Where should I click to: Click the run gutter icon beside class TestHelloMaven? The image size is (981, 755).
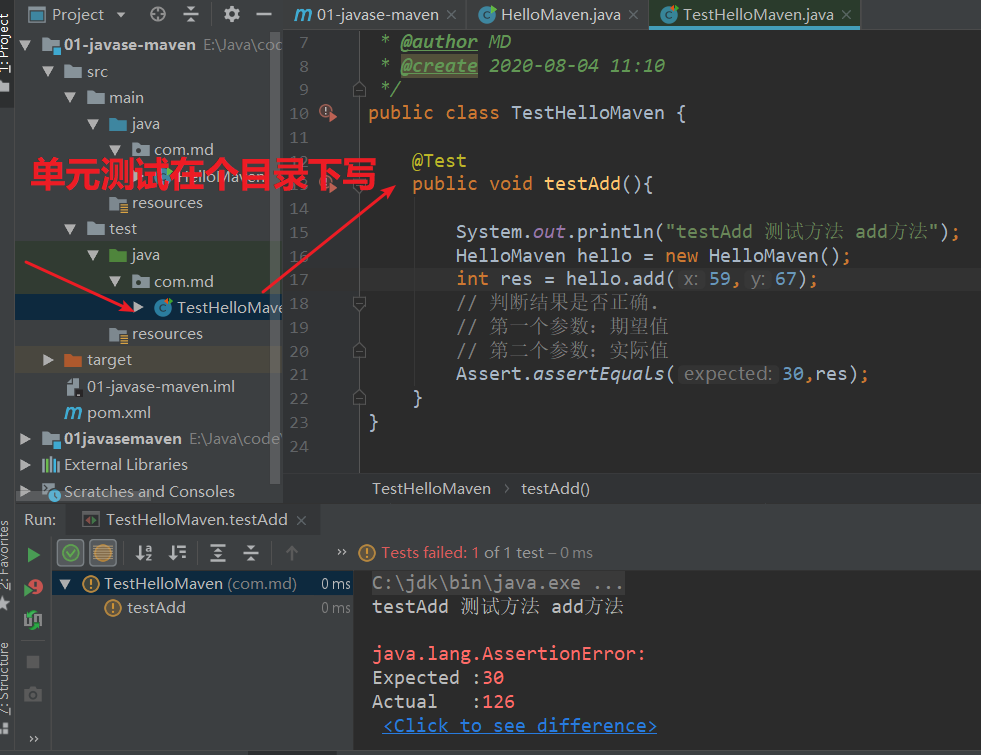[x=327, y=113]
